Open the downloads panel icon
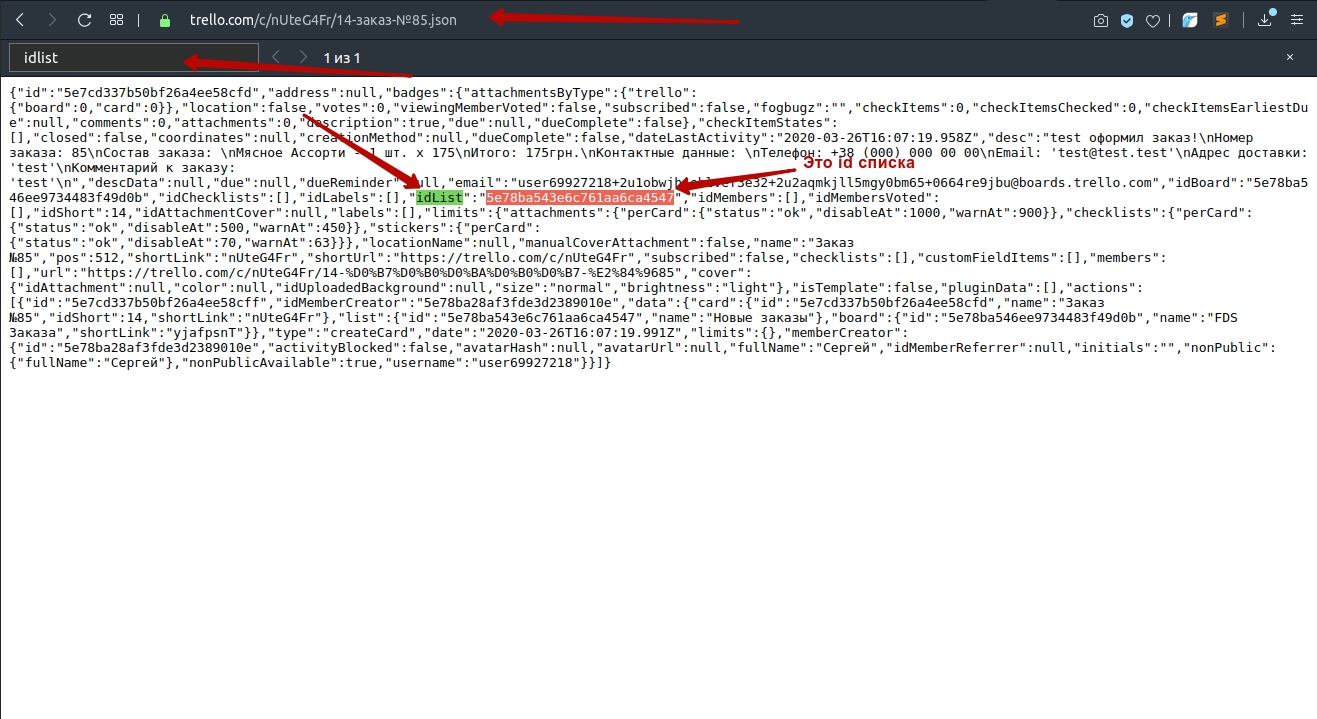 [x=1265, y=20]
